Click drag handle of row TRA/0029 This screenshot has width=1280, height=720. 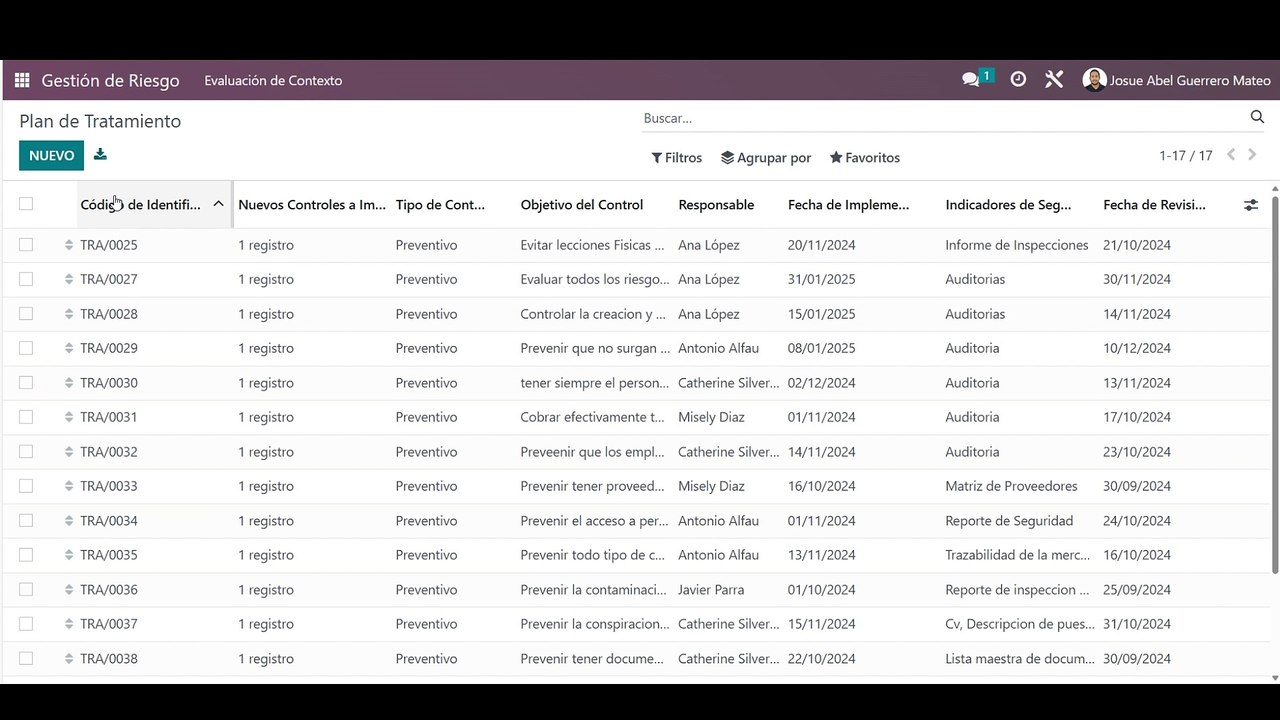pos(69,348)
